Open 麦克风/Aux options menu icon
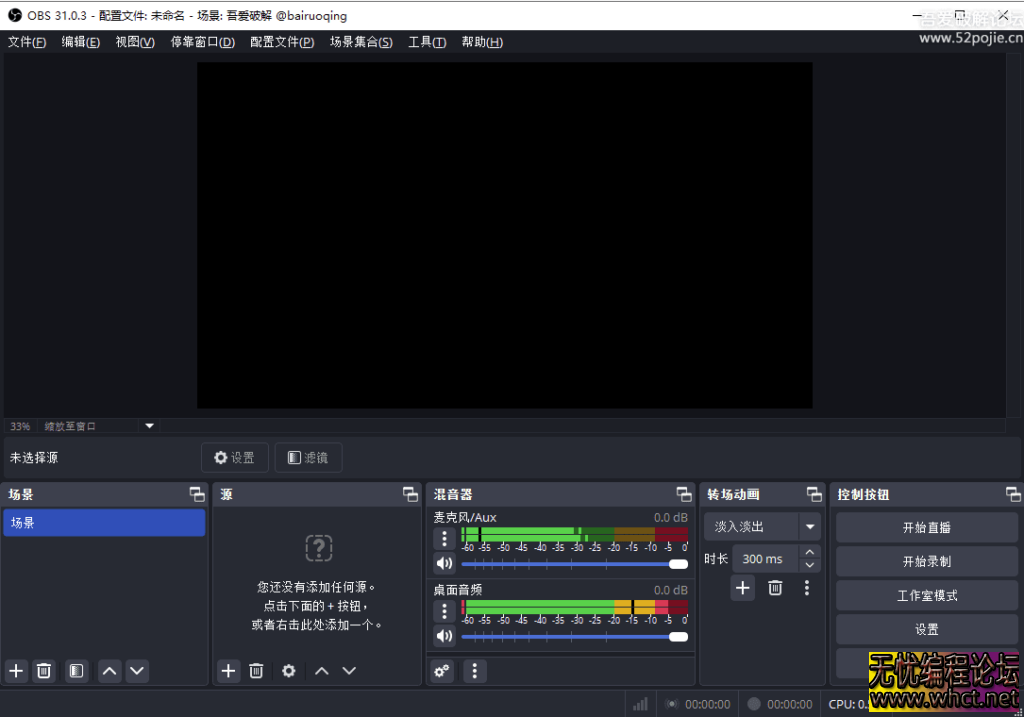Screen dimensions: 1024x717 444,538
